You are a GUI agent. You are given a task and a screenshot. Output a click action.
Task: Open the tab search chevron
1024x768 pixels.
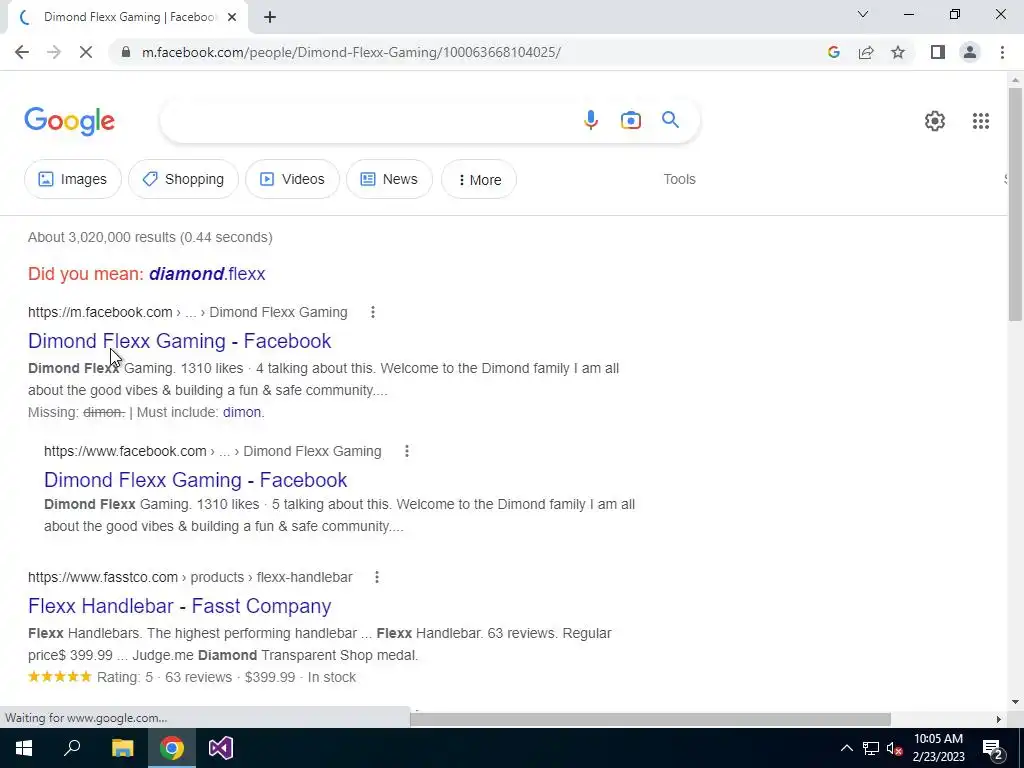click(x=863, y=14)
